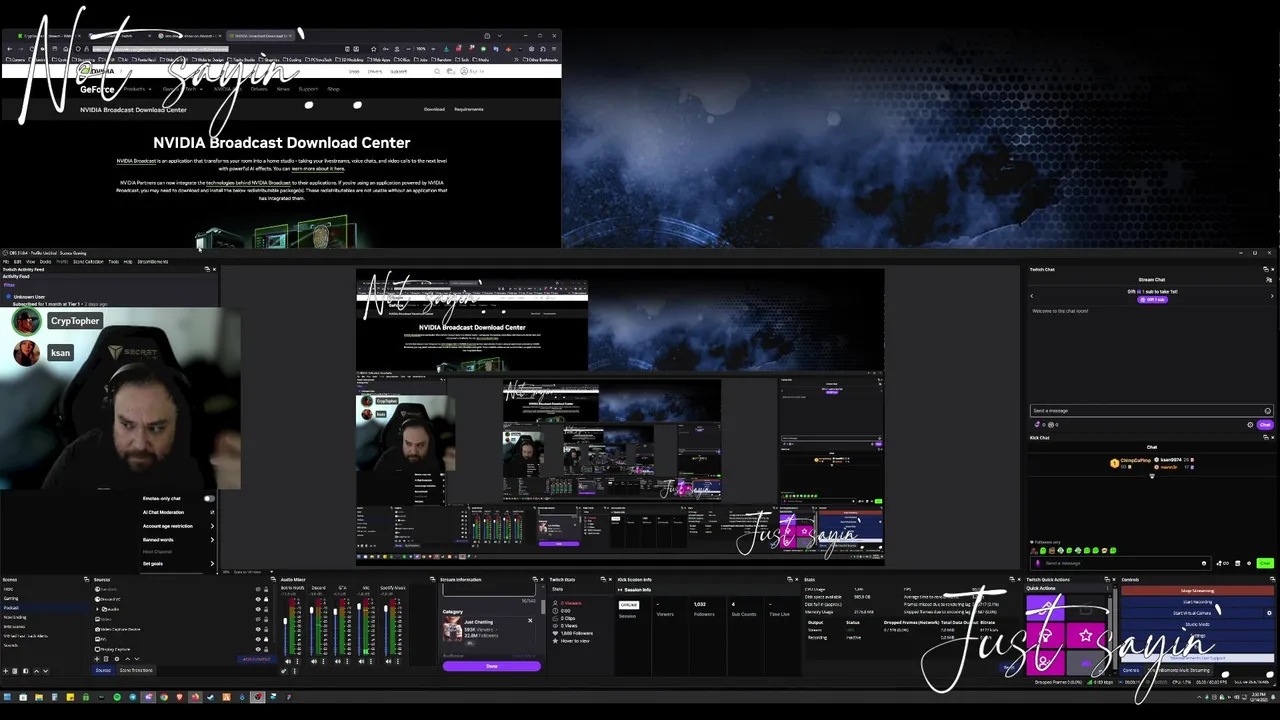Image resolution: width=1280 pixels, height=720 pixels.
Task: Select the Gaming scene
Action: click(x=11, y=598)
